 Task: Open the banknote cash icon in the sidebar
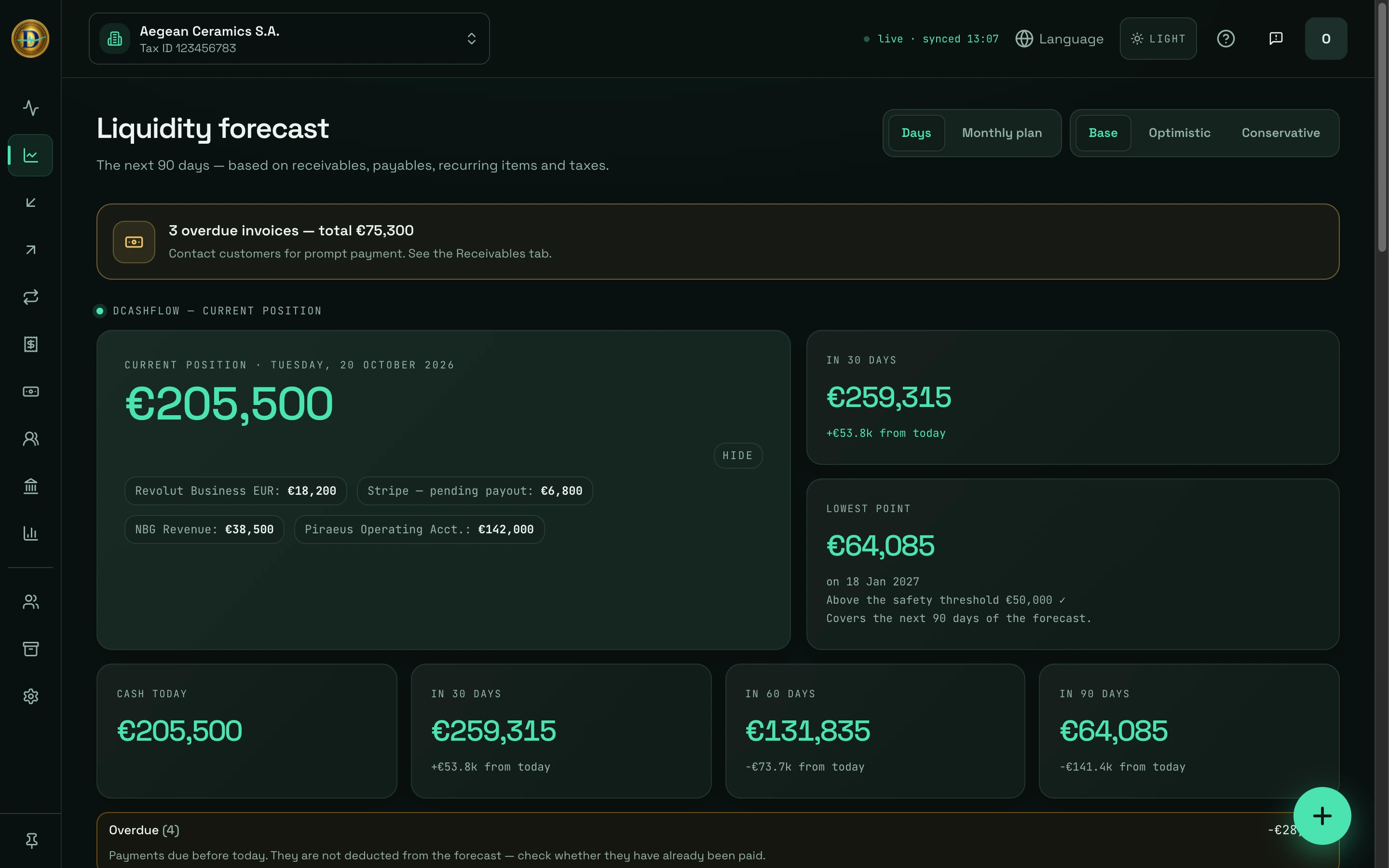pos(30,392)
